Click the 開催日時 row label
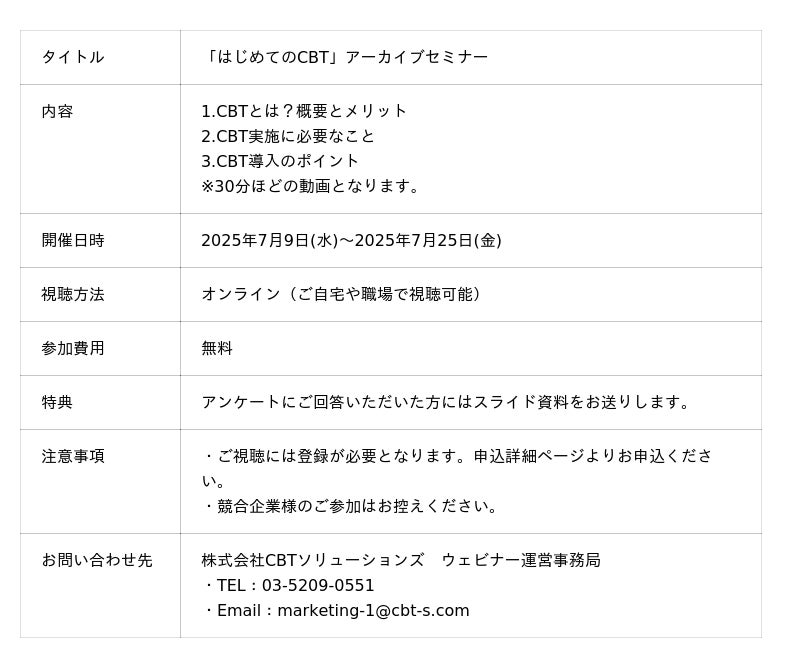This screenshot has width=800, height=668. click(72, 240)
